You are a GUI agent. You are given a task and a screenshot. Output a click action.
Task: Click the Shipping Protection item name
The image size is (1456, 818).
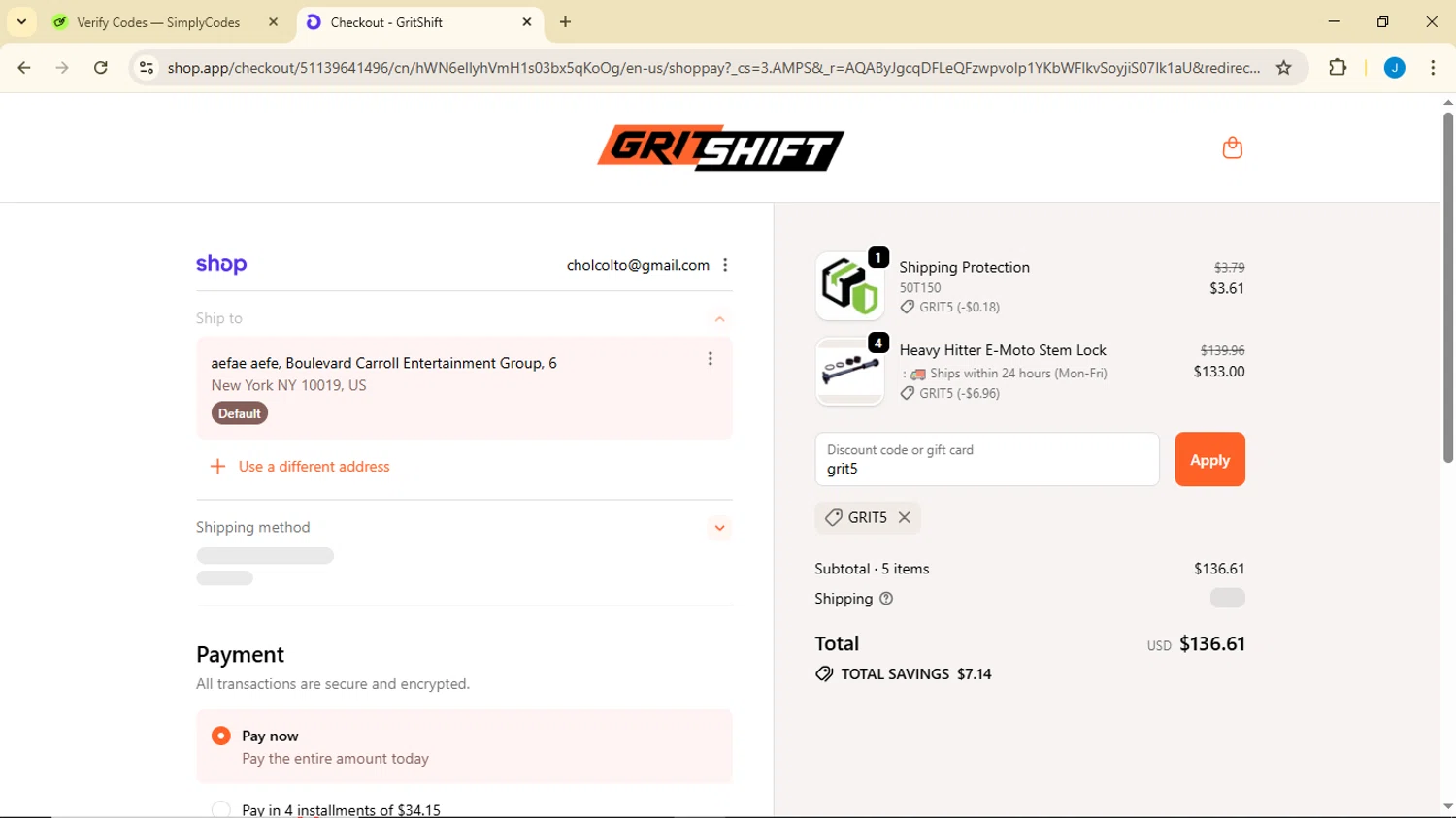point(964,267)
